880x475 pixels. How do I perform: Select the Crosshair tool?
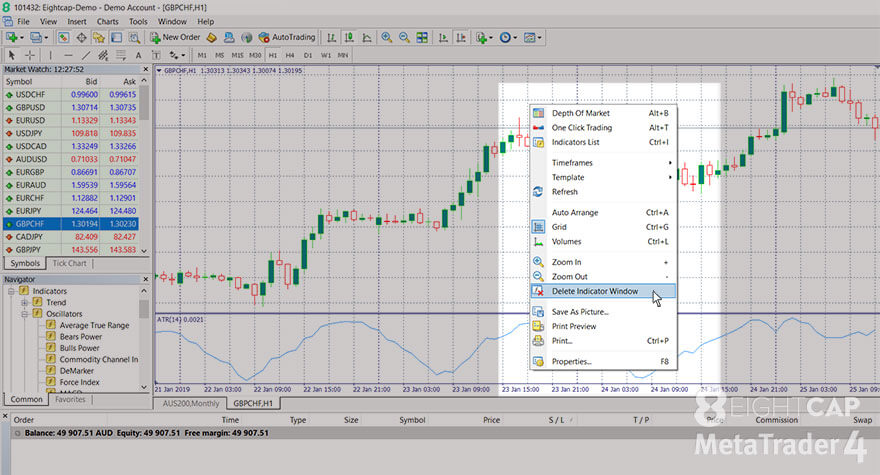(30, 55)
